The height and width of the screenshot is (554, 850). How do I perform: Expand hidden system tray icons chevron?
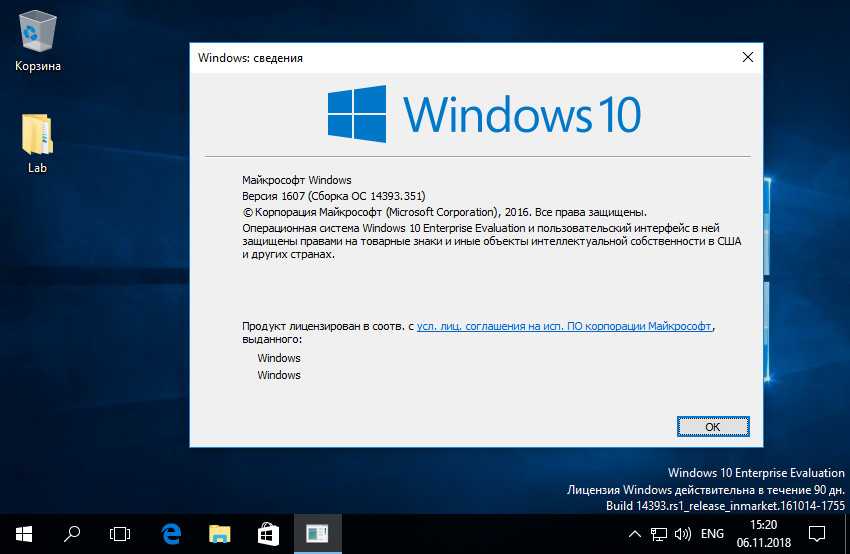[633, 534]
